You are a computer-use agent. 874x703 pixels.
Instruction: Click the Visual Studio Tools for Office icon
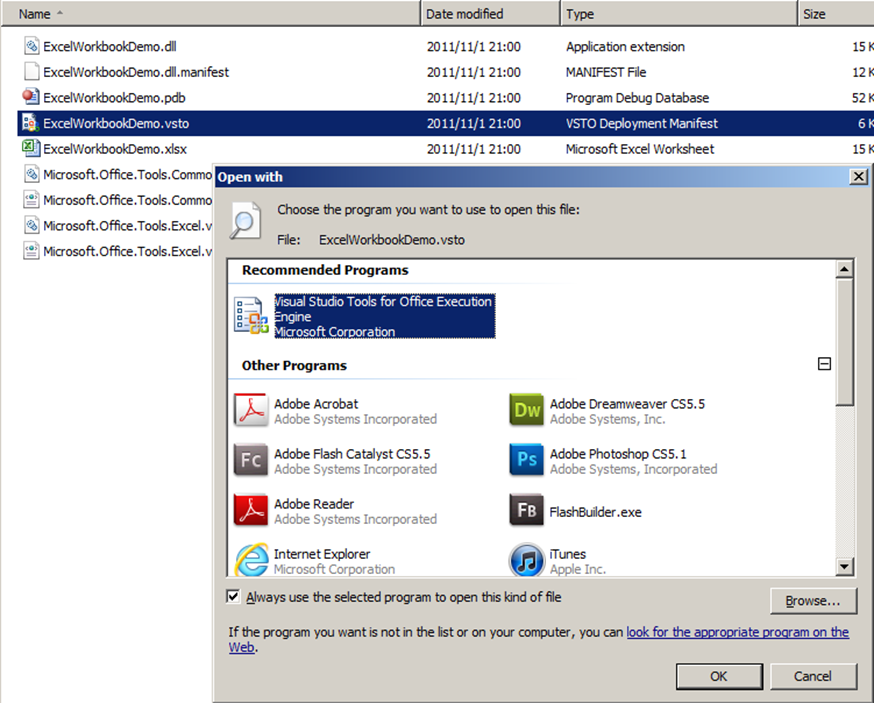(251, 316)
